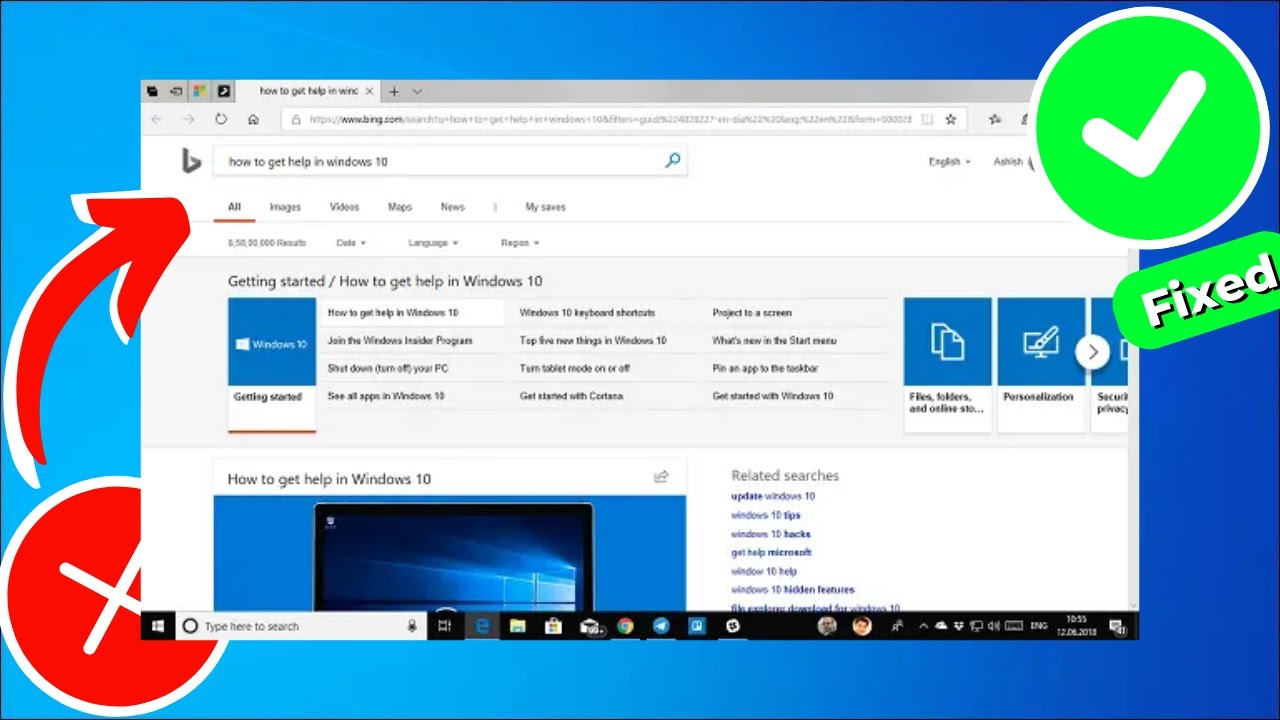Switch to the Images tab
This screenshot has height=720, width=1280.
coord(285,207)
